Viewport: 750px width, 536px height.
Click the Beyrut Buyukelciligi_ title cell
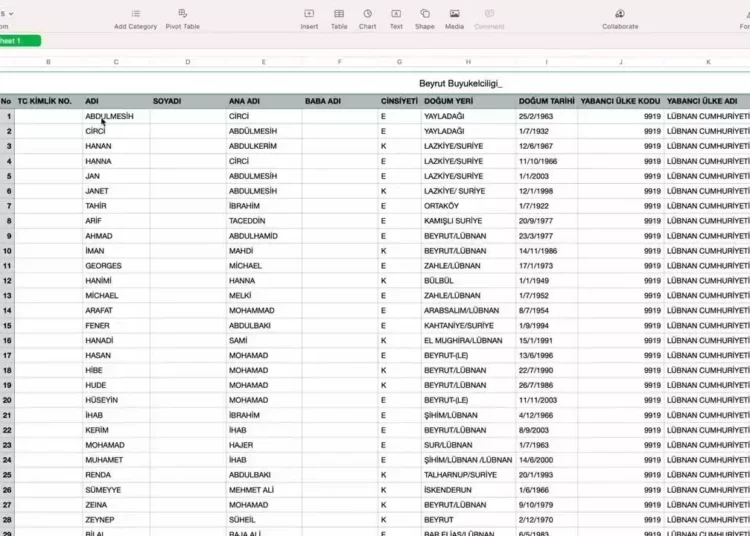461,83
